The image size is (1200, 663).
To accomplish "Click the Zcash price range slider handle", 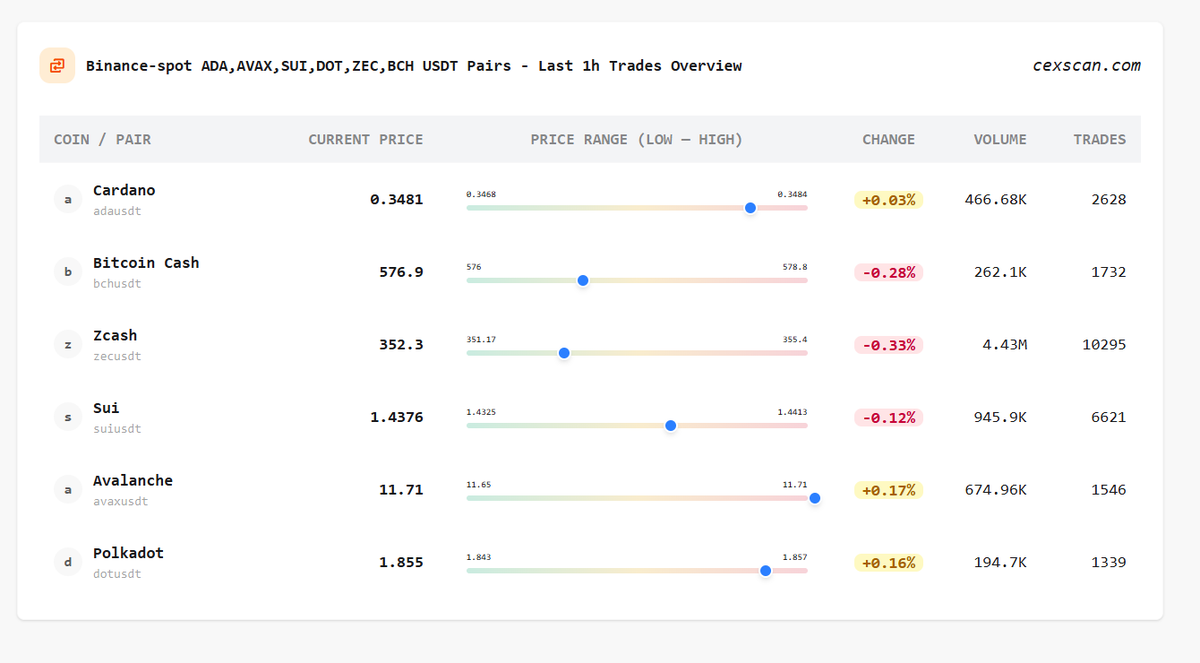I will [564, 353].
